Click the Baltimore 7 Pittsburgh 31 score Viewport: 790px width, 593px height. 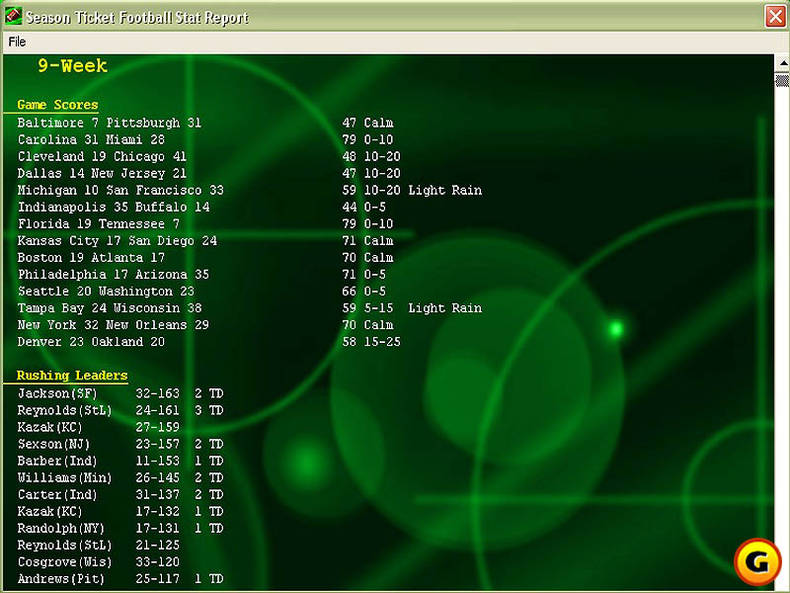pos(109,123)
